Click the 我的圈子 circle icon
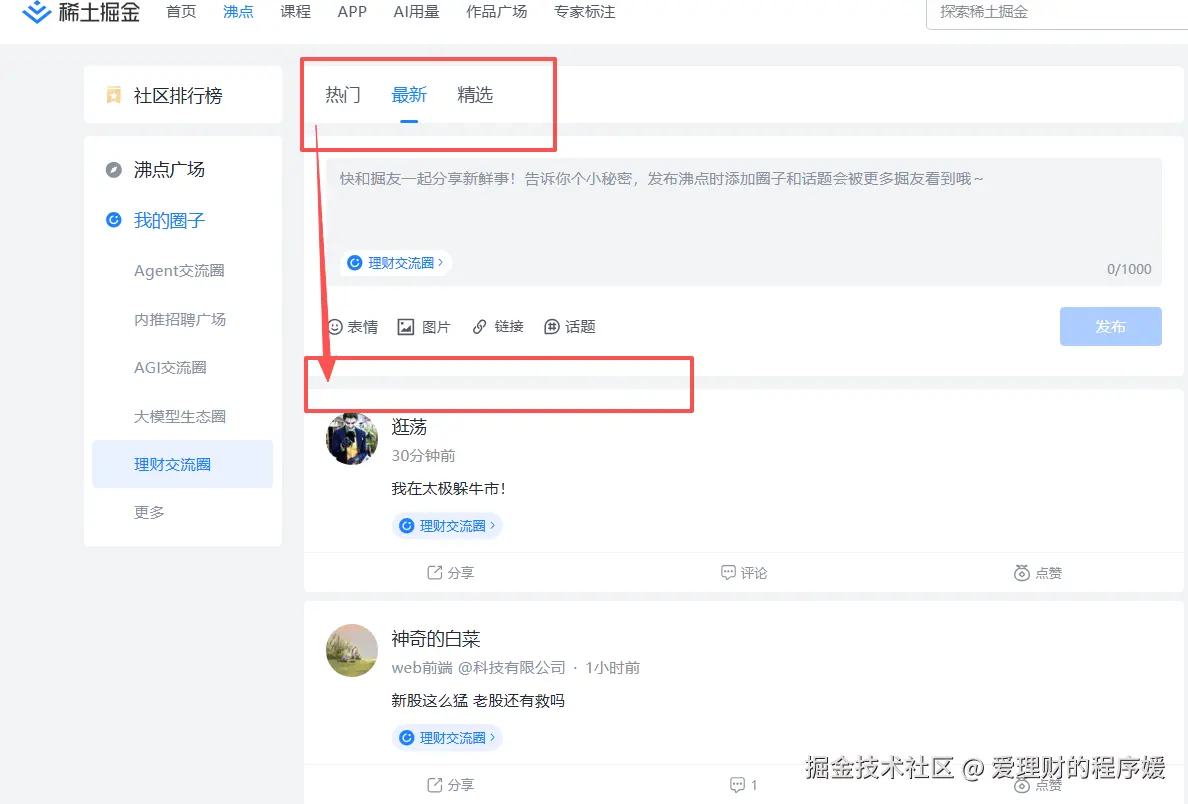 point(114,221)
